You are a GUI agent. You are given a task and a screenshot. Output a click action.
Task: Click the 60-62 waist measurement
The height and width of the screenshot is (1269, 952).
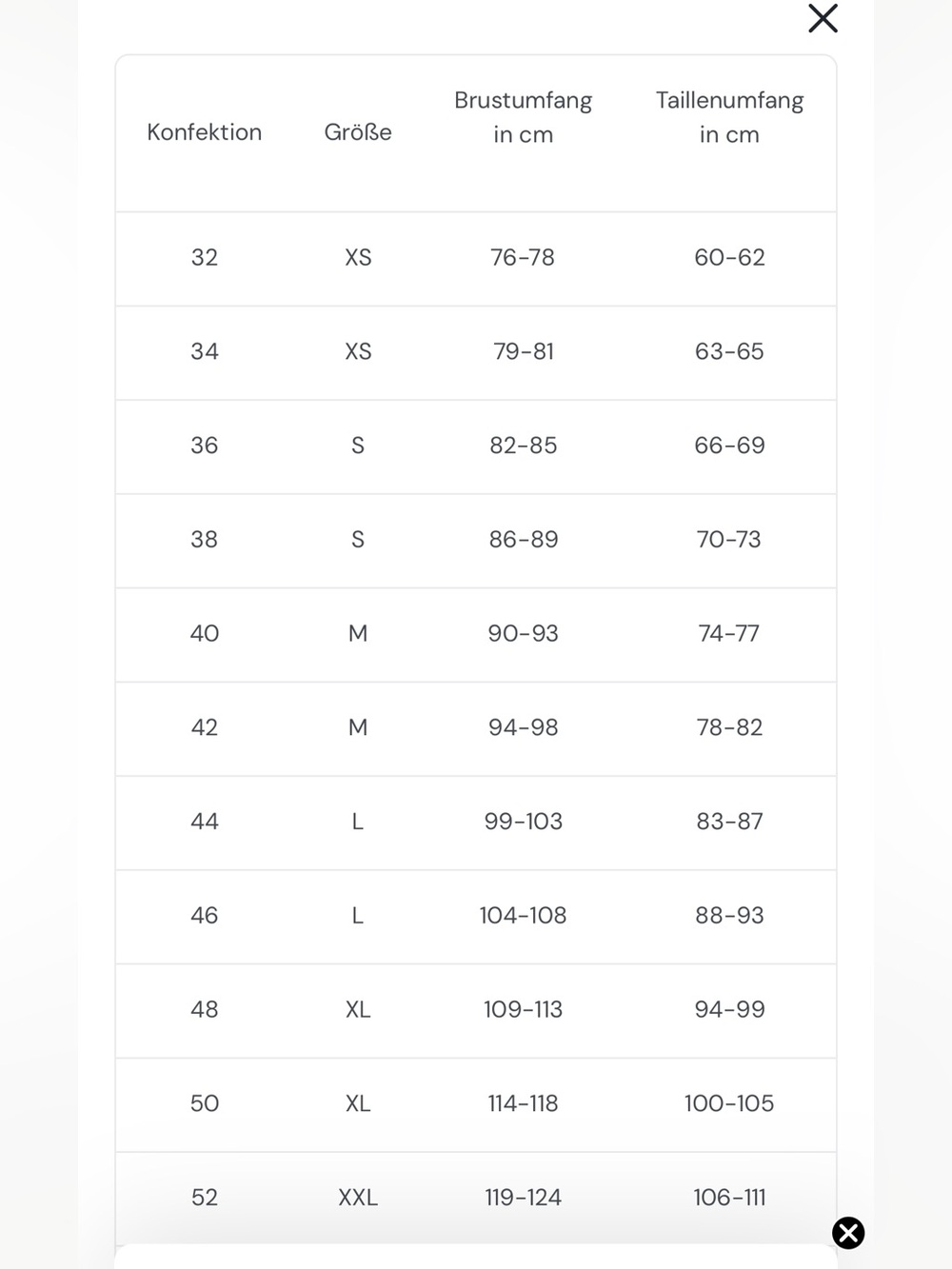tap(729, 257)
